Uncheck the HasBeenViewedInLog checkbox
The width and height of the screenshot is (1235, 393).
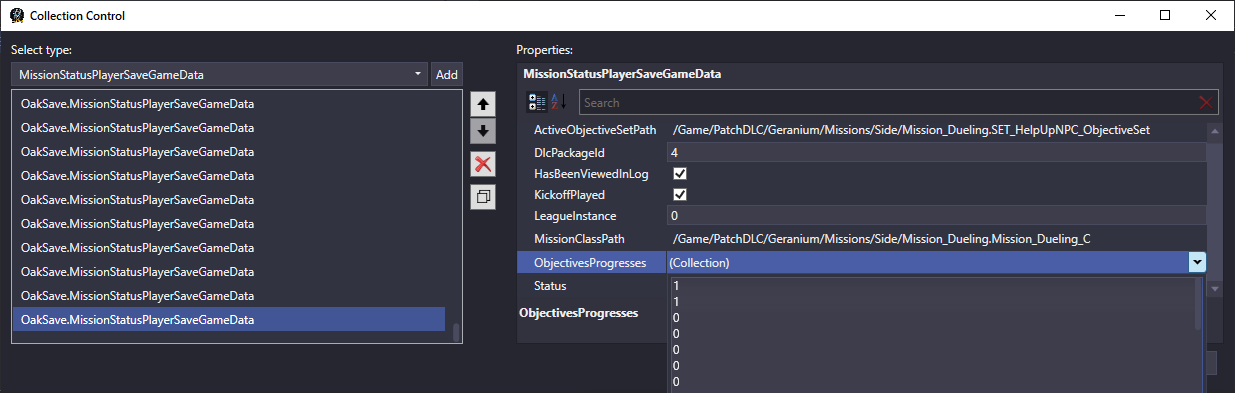click(x=680, y=173)
